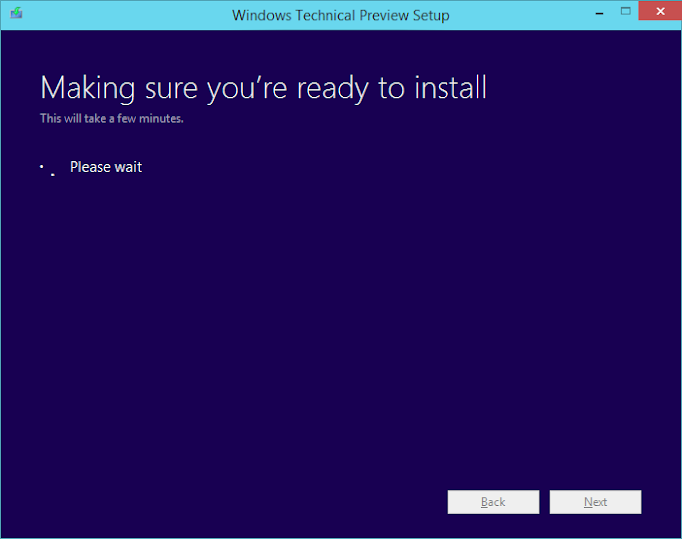The width and height of the screenshot is (682, 539).
Task: Click the Back button
Action: (493, 502)
